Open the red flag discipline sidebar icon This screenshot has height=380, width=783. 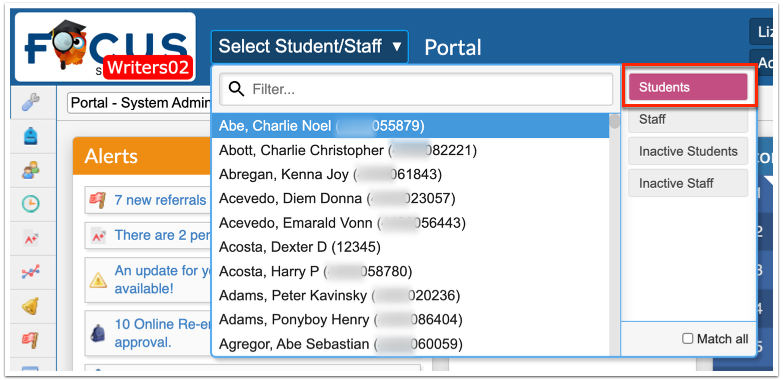point(31,340)
